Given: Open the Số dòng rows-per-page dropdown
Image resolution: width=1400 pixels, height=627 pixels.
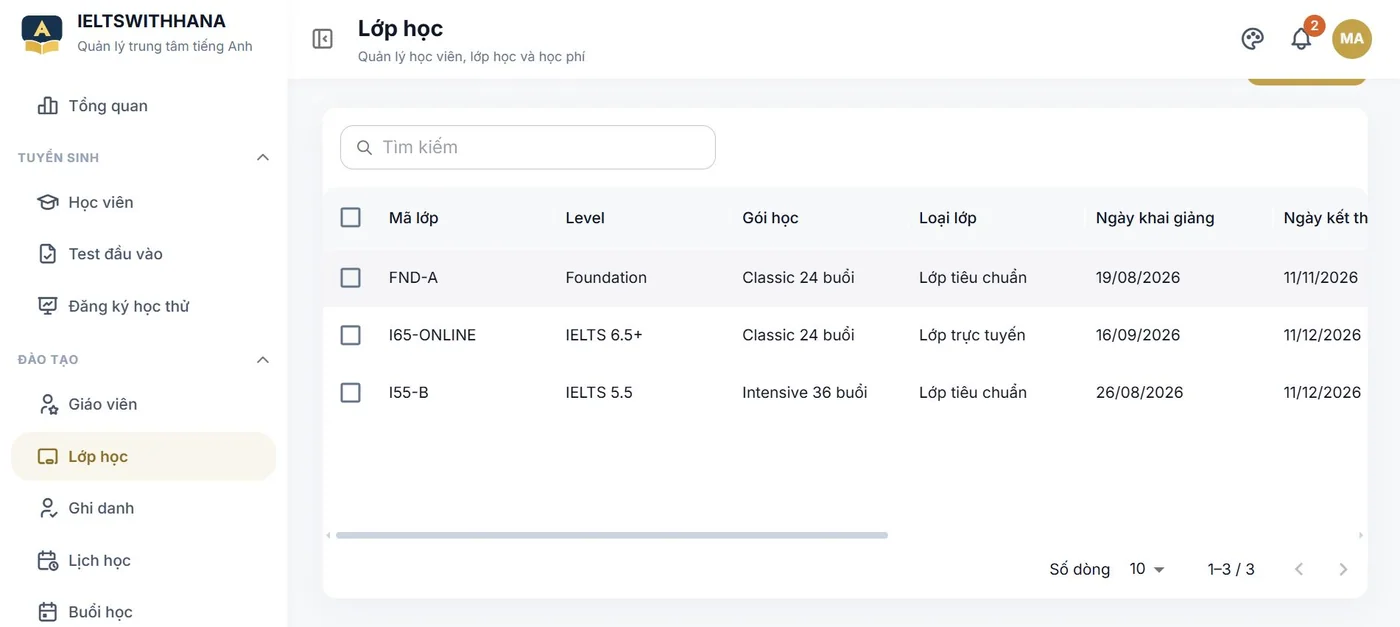Looking at the screenshot, I should [1147, 569].
